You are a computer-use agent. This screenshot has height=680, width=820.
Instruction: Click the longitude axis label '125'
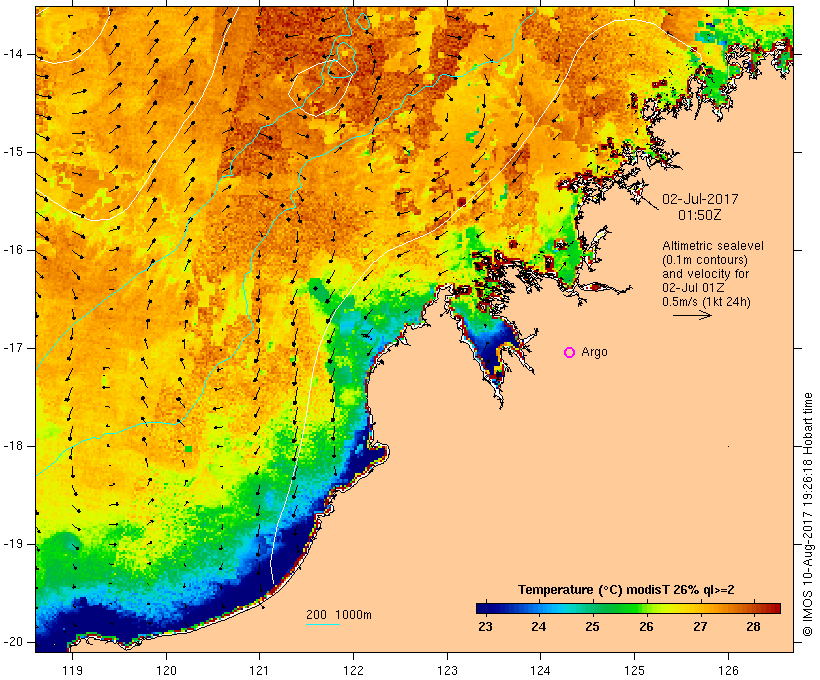635,670
